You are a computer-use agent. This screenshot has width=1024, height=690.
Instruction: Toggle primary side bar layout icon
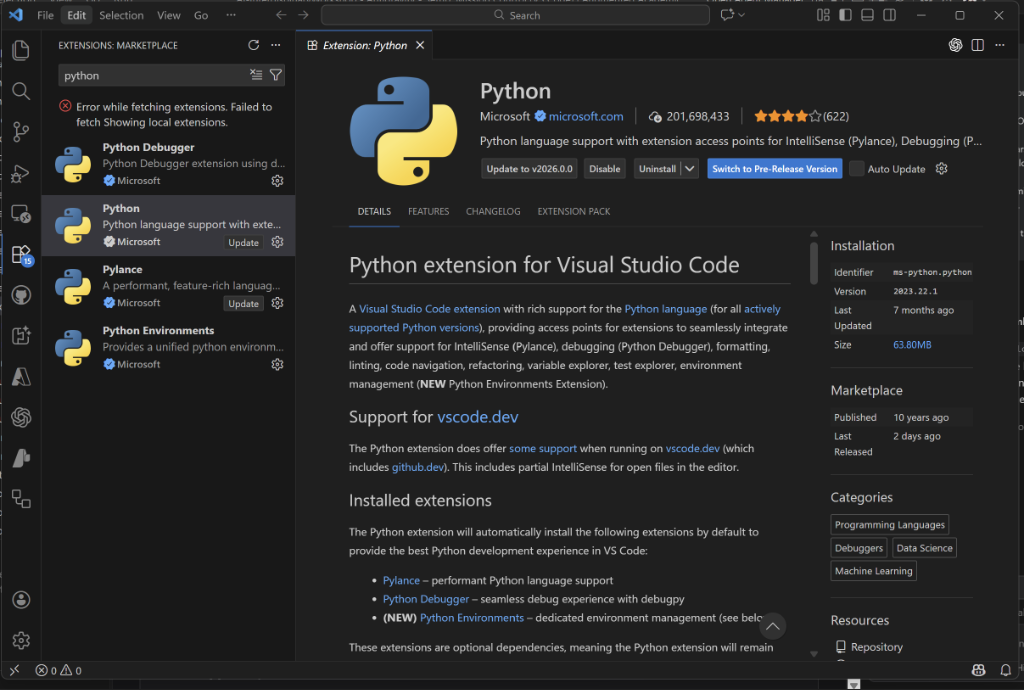point(845,15)
